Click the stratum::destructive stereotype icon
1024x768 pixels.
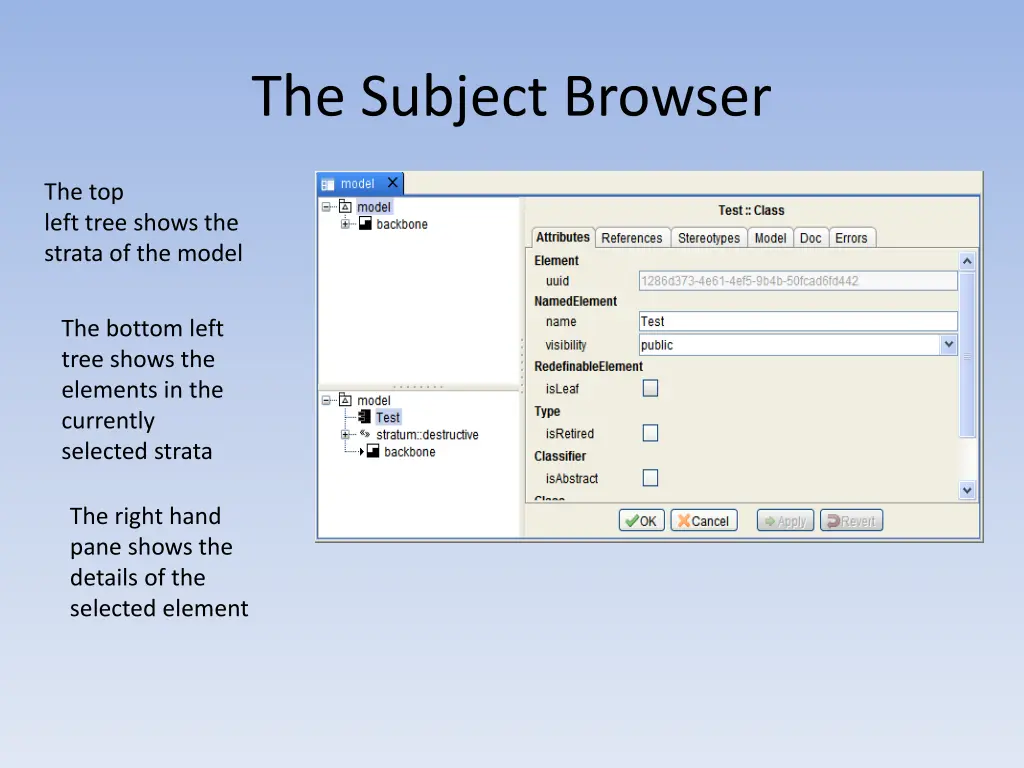coord(365,435)
